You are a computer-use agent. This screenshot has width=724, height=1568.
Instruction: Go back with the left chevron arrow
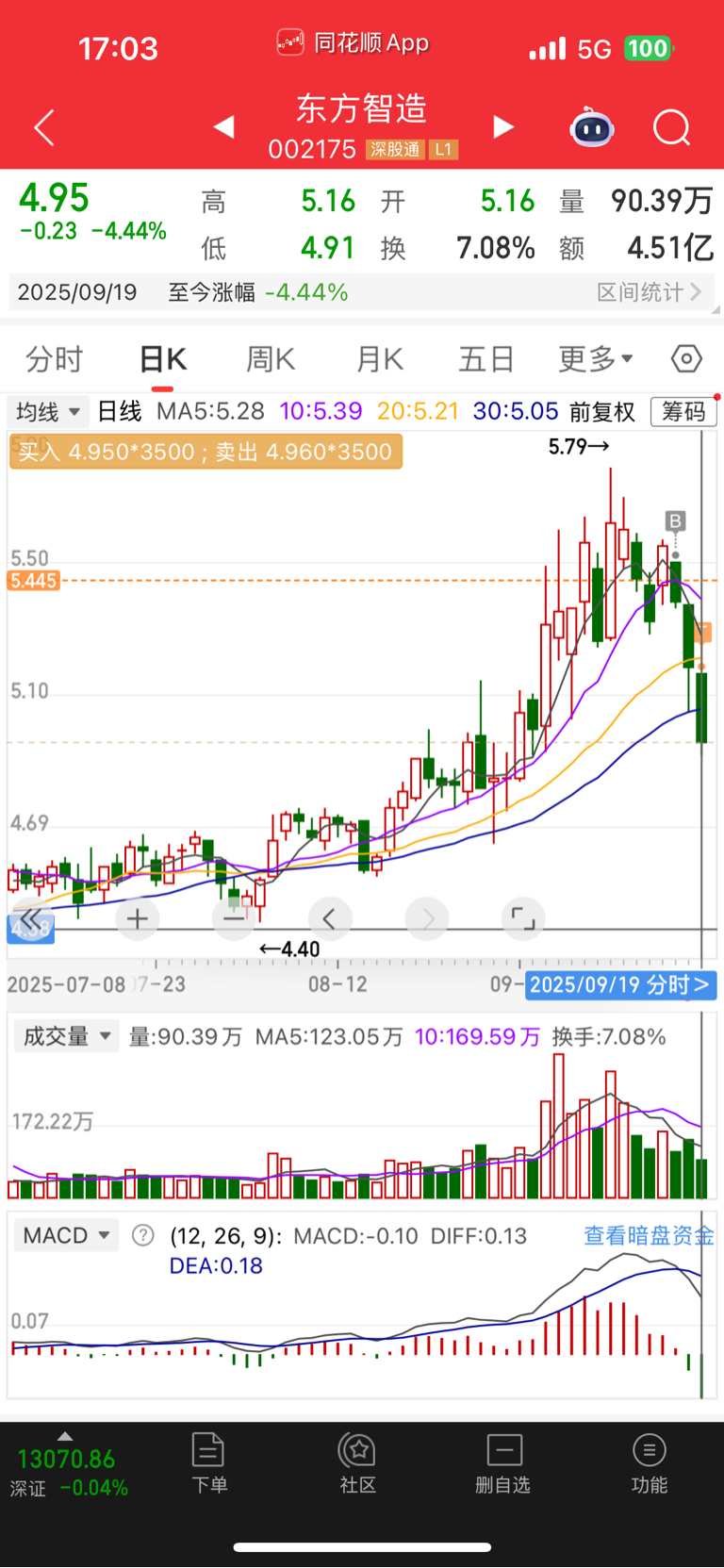[44, 127]
